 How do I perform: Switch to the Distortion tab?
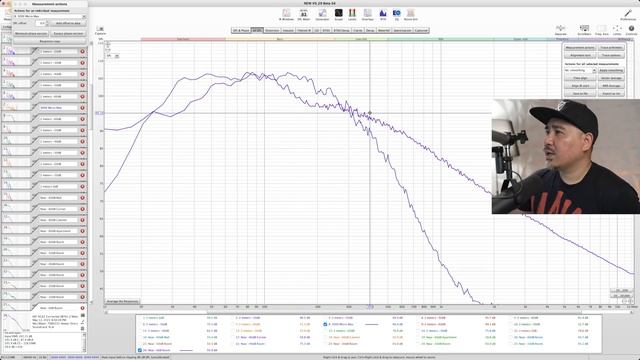pyautogui.click(x=272, y=31)
